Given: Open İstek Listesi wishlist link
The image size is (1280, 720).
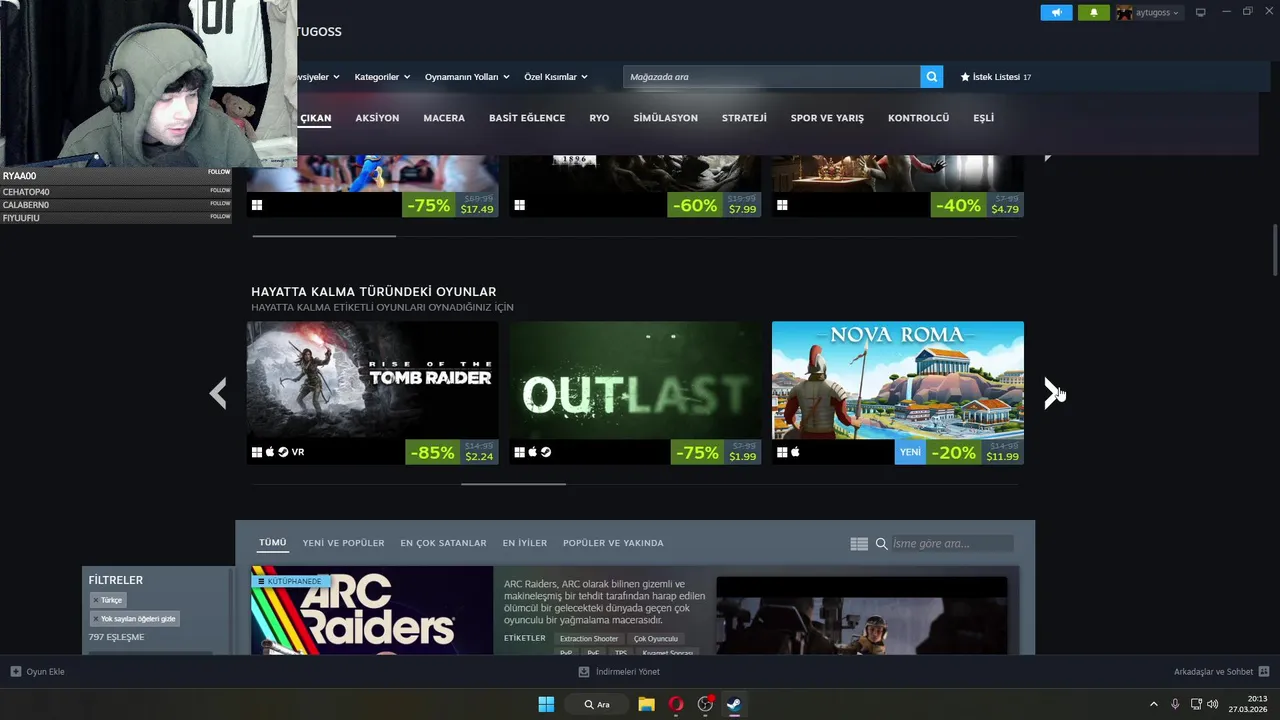Looking at the screenshot, I should click(x=996, y=77).
